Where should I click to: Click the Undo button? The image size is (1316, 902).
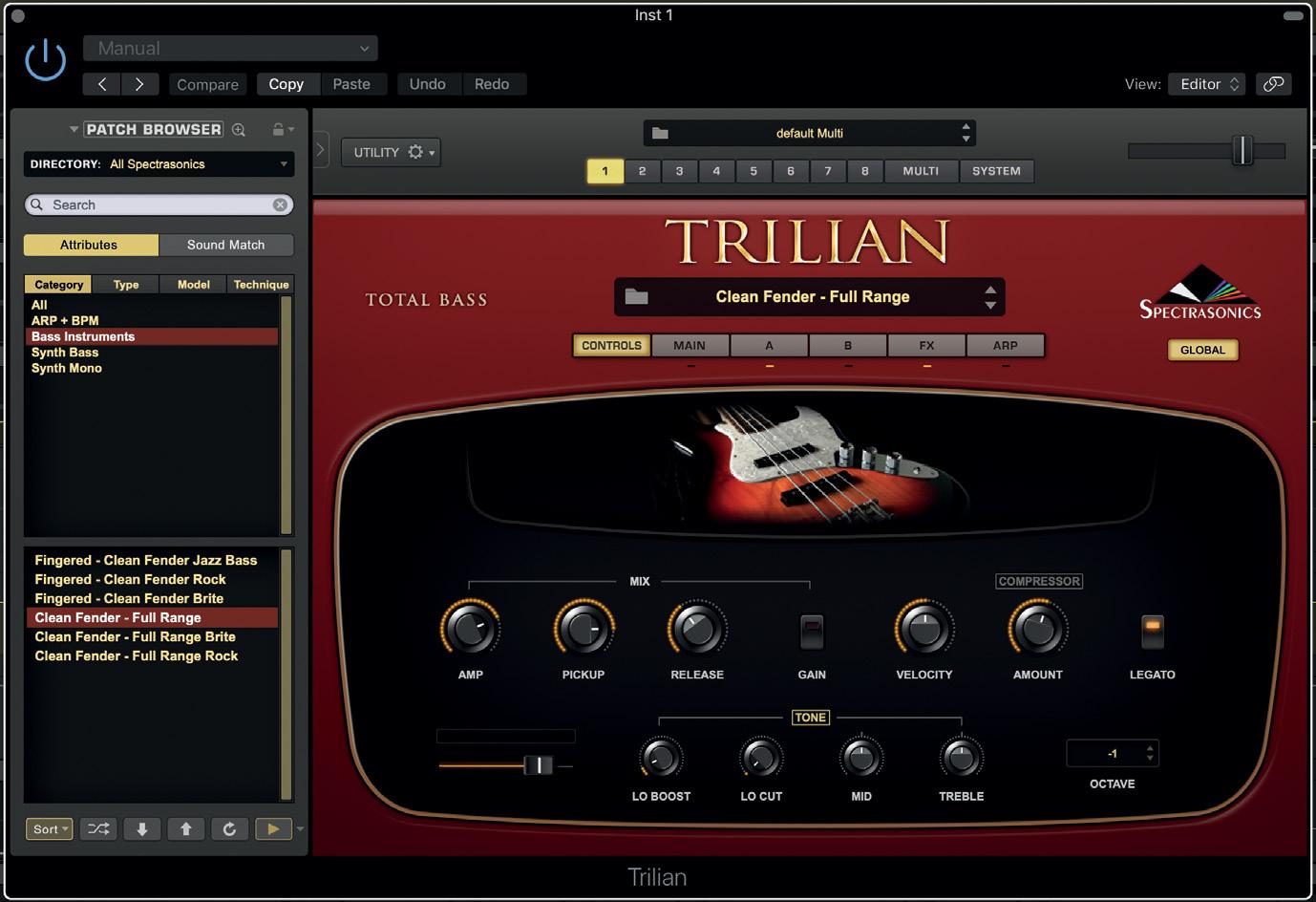click(x=428, y=84)
